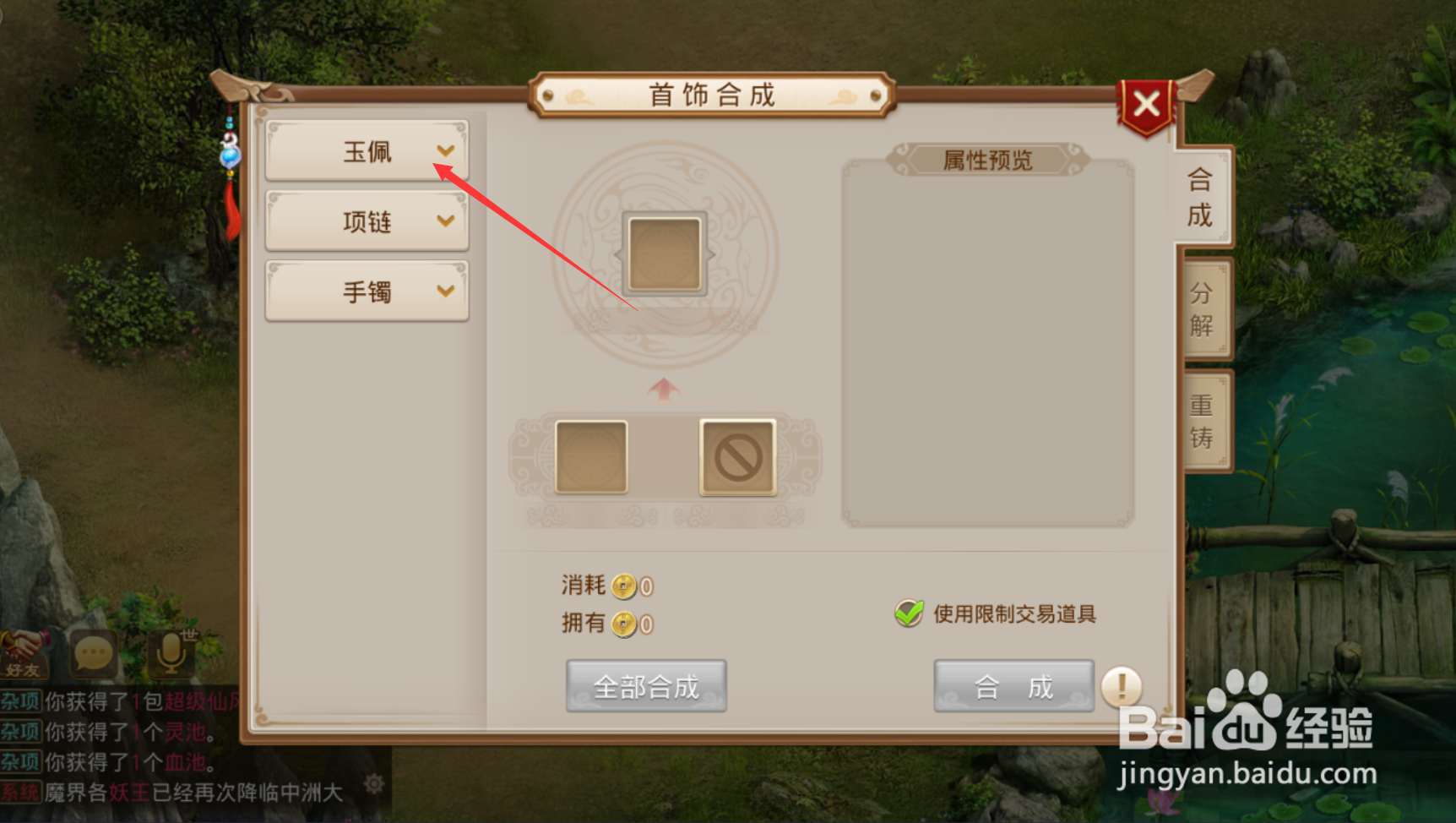Select the 合成 side tab
The width and height of the screenshot is (1456, 823).
1203,197
